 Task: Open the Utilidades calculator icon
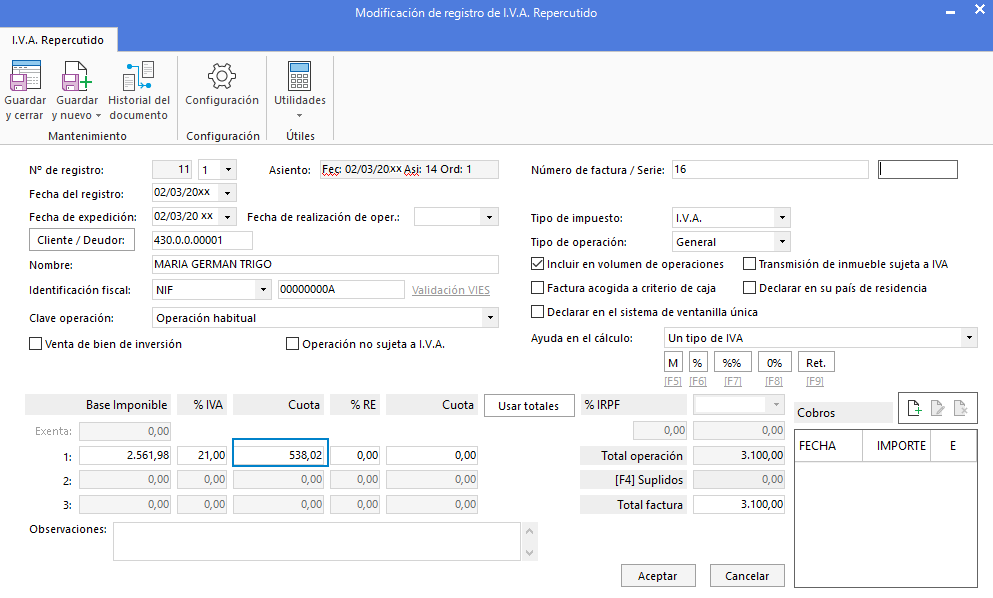coord(300,76)
